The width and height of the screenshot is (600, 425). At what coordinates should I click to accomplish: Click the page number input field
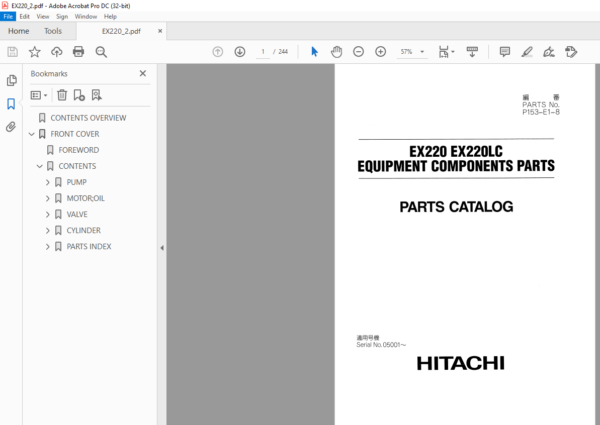[x=262, y=52]
